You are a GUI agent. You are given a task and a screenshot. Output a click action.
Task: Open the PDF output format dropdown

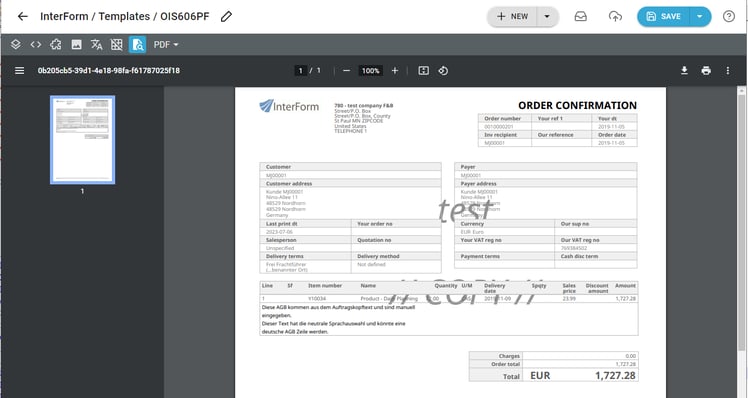click(x=166, y=44)
